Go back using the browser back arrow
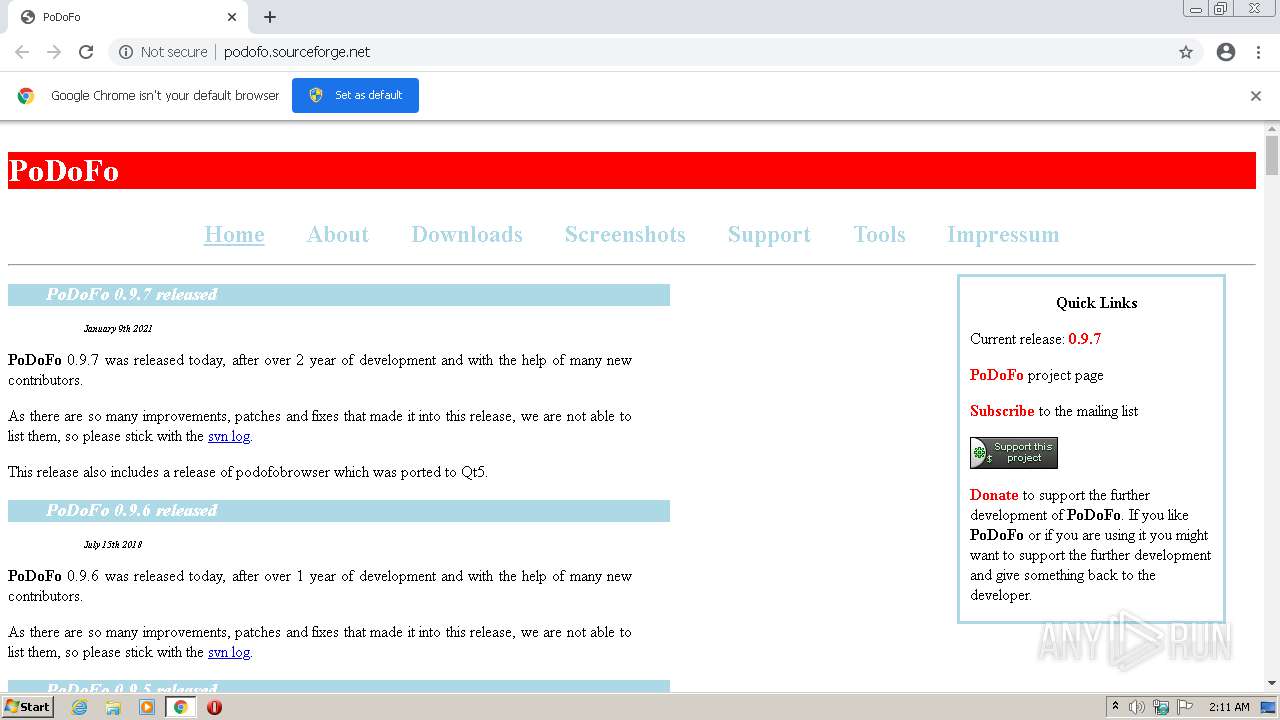 [x=22, y=52]
